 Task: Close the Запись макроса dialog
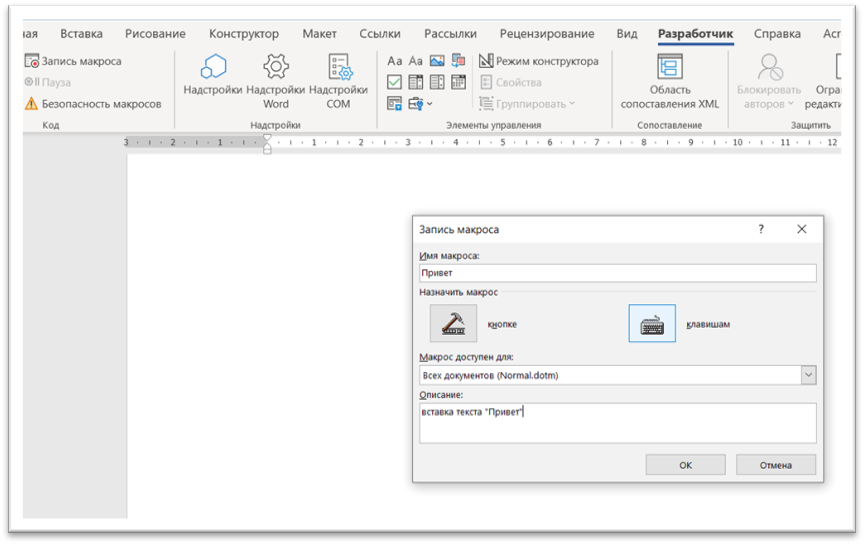pyautogui.click(x=802, y=229)
